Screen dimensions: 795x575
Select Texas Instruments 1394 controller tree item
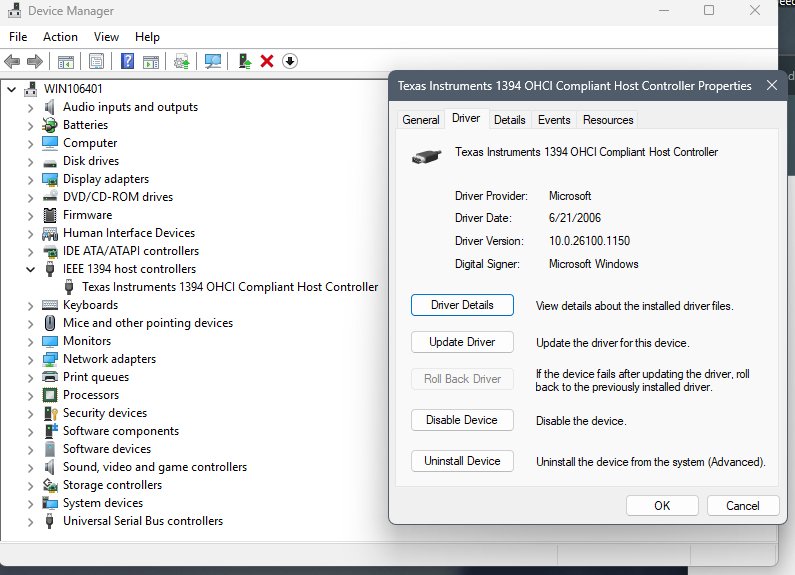click(x=230, y=287)
